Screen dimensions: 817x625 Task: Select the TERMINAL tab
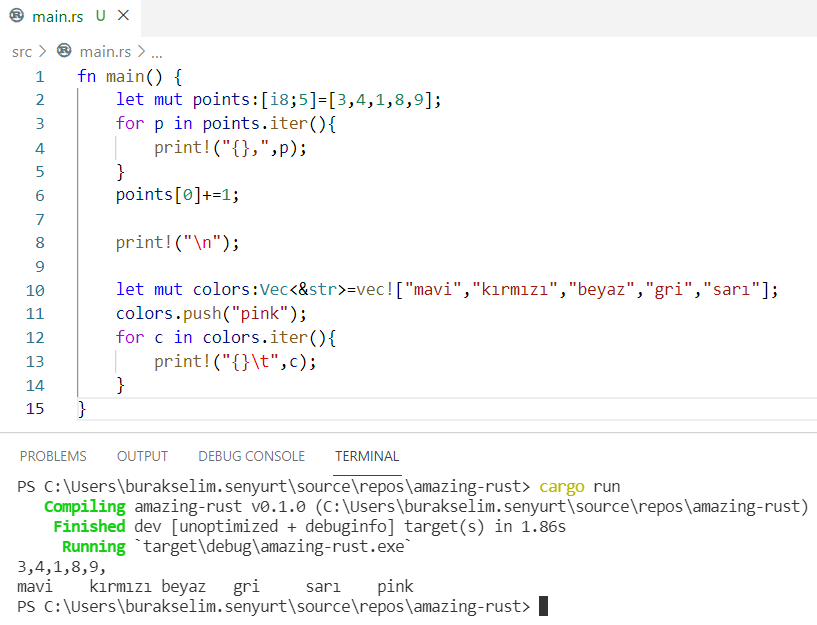(367, 456)
